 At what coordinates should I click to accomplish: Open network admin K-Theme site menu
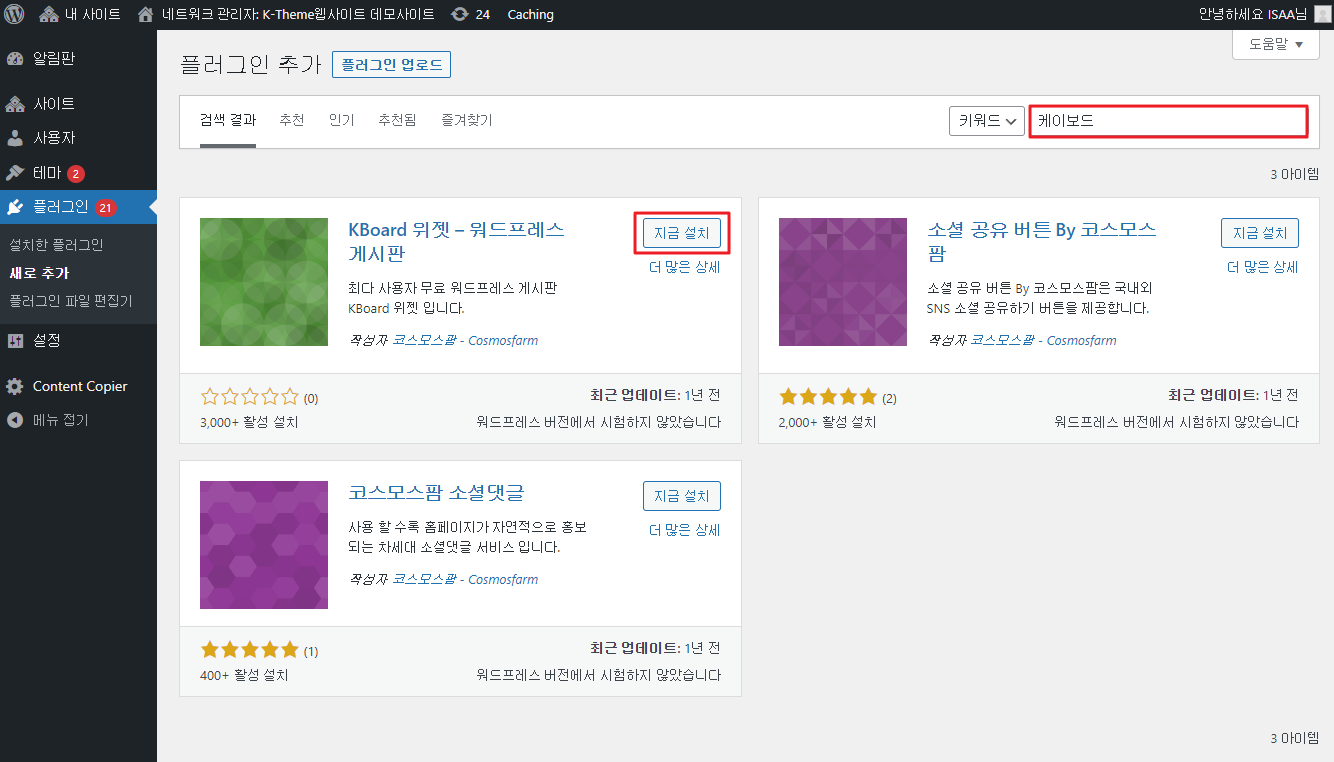point(286,14)
